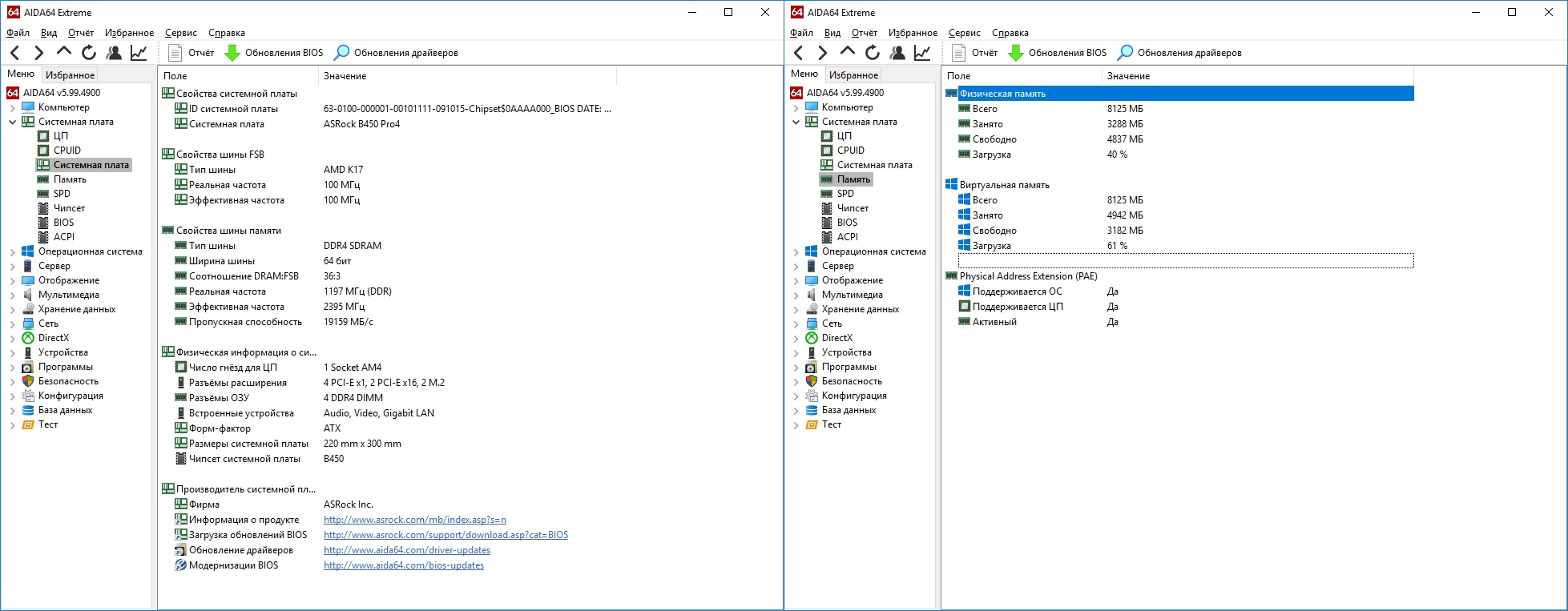Select Программы in left window tree
The height and width of the screenshot is (611, 1568).
click(x=66, y=367)
